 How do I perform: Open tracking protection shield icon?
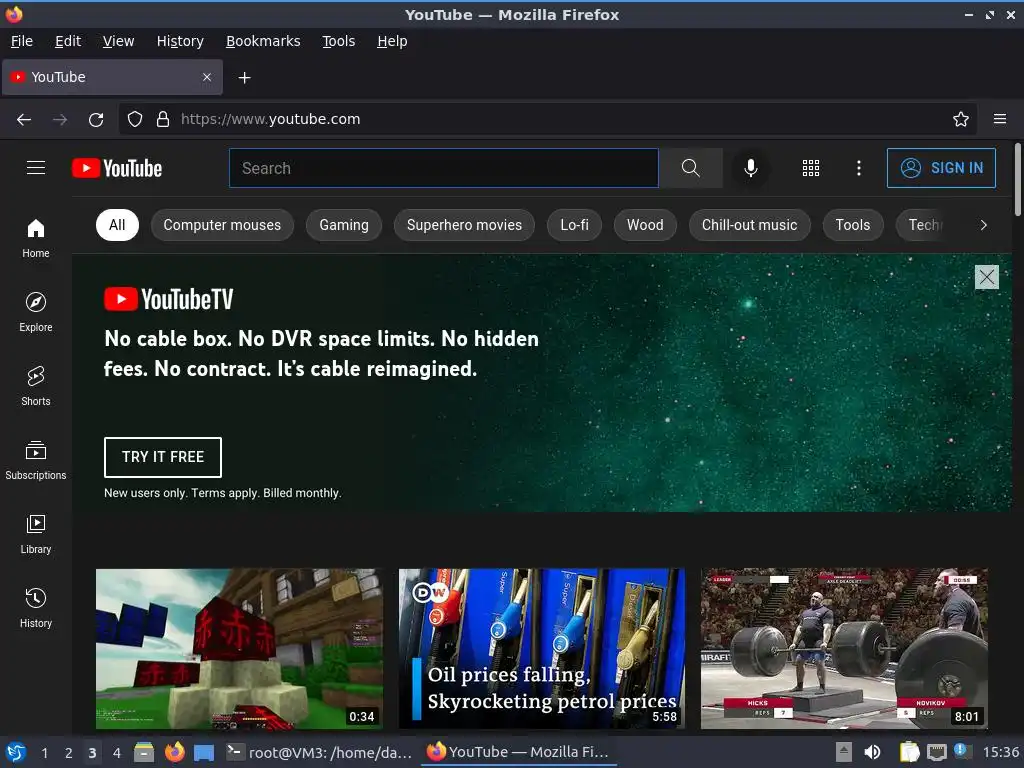tap(135, 119)
